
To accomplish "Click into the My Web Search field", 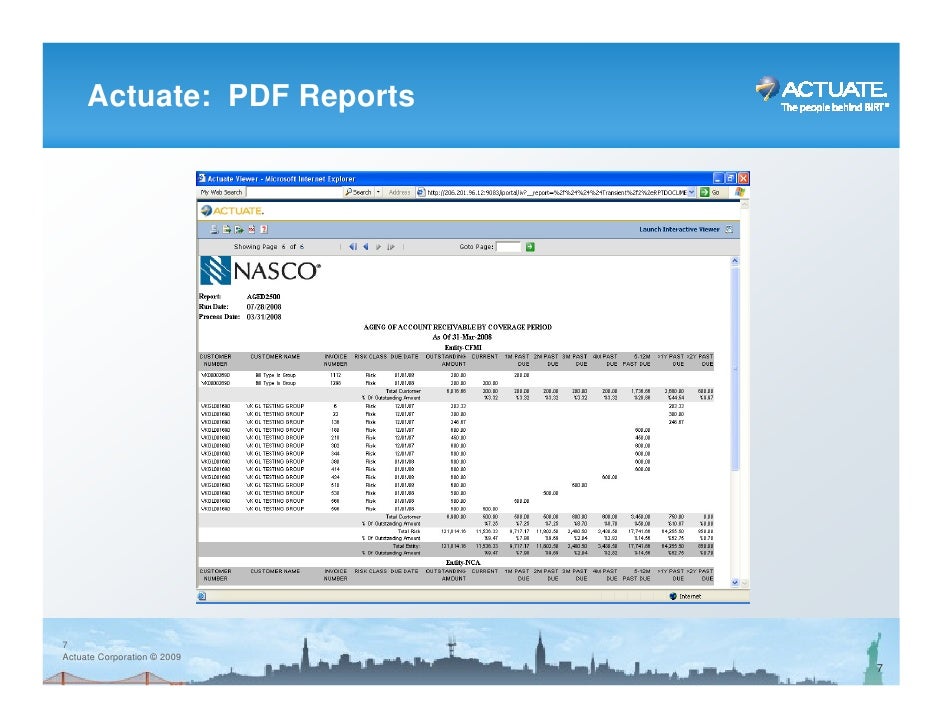I will 294,192.
